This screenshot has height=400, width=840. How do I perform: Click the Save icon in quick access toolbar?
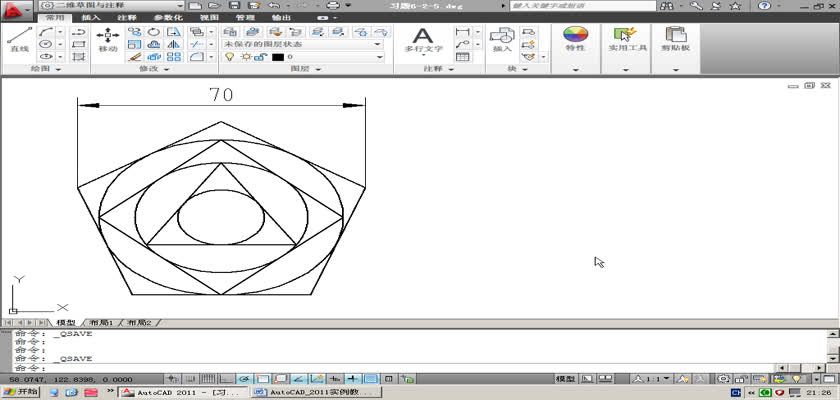[234, 5]
